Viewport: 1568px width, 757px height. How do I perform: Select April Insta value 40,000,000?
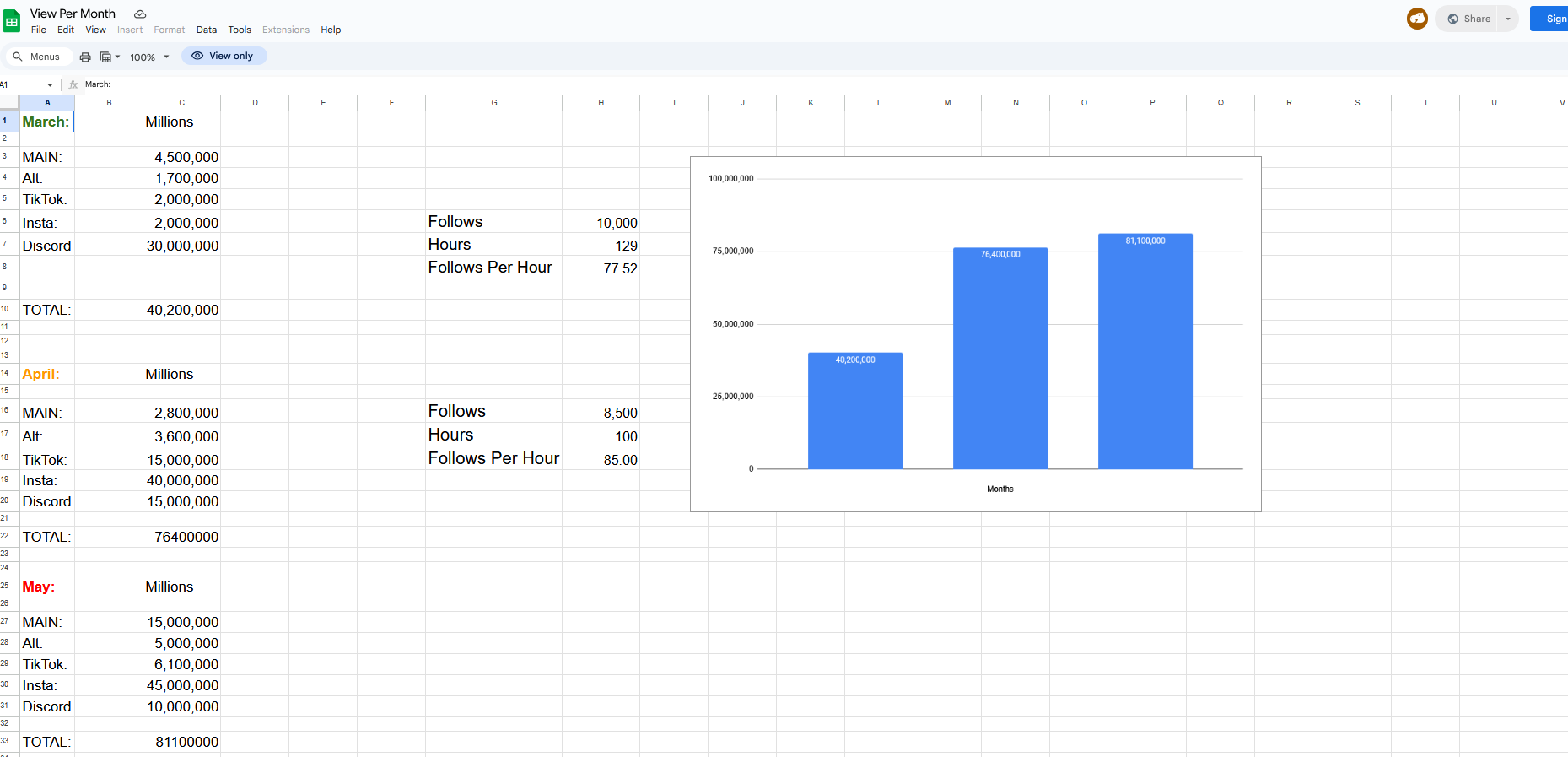[x=182, y=480]
